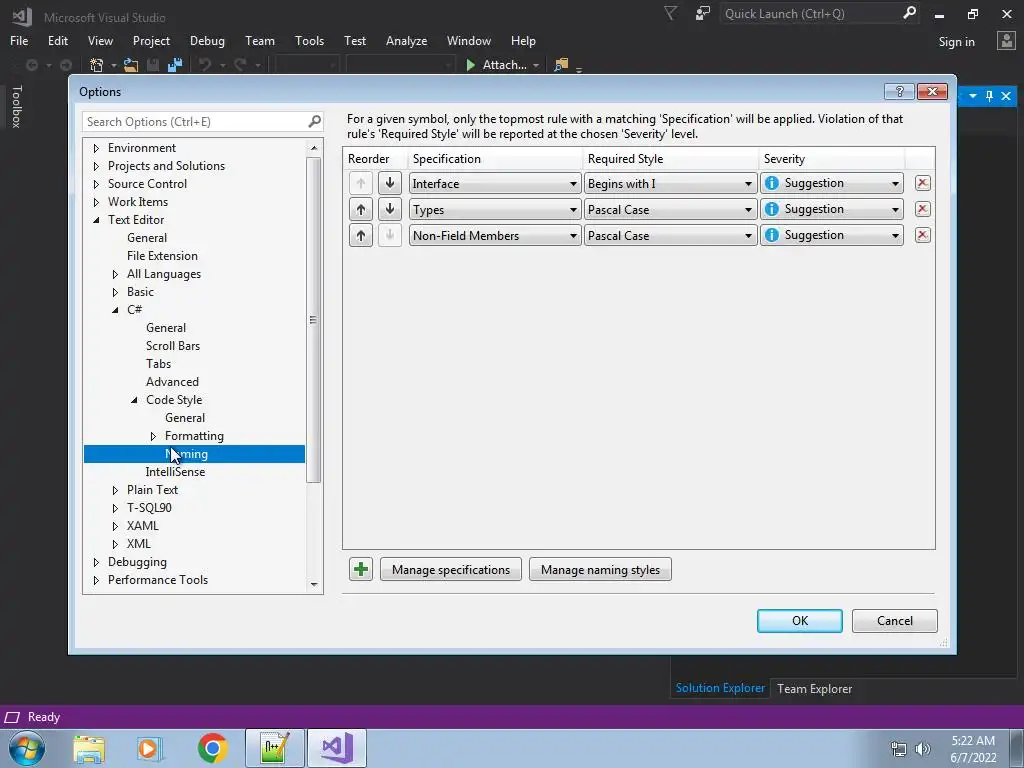
Task: Add a new naming rule
Action: [x=360, y=569]
